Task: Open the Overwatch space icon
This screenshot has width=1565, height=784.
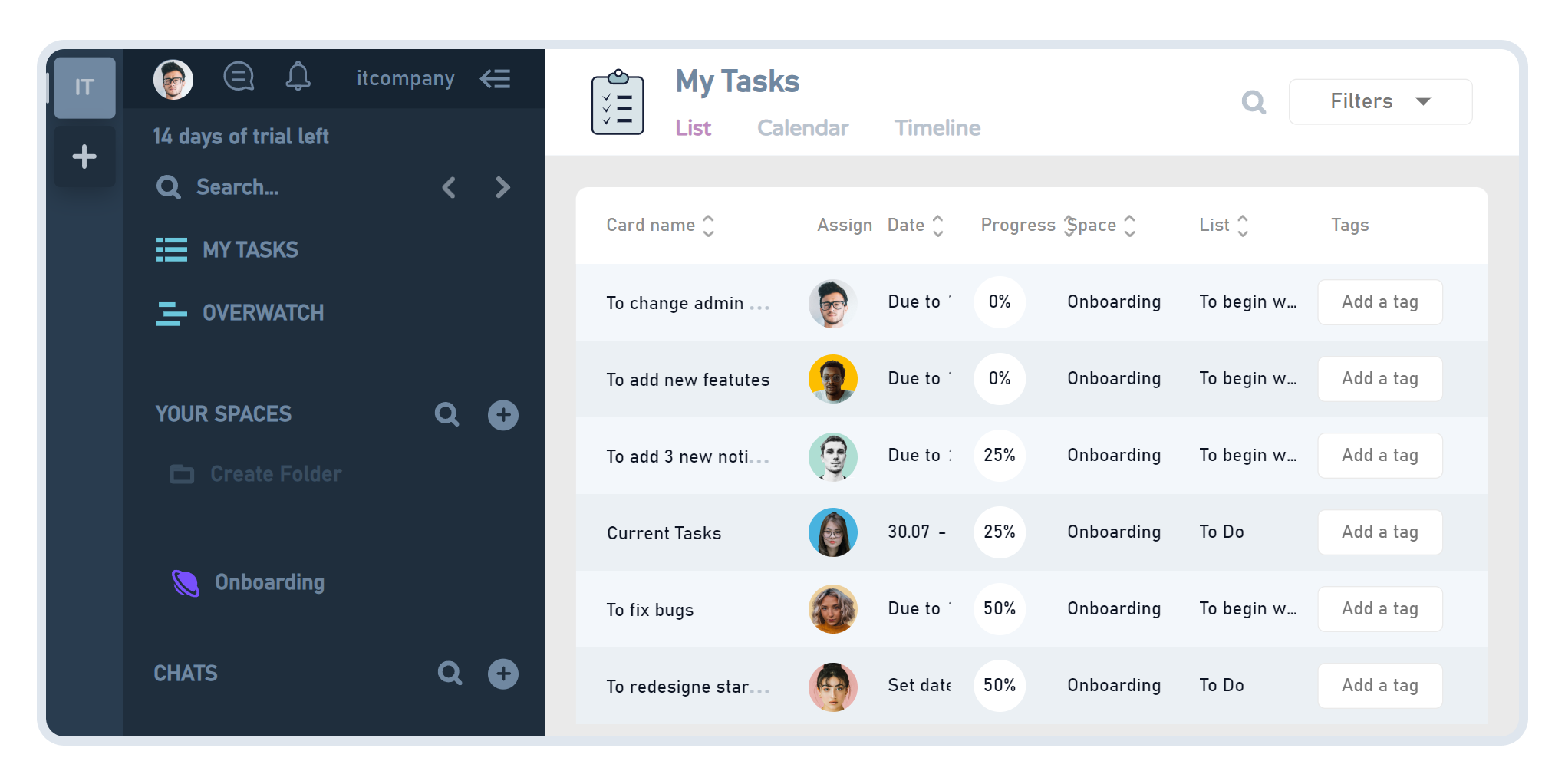Action: point(172,313)
